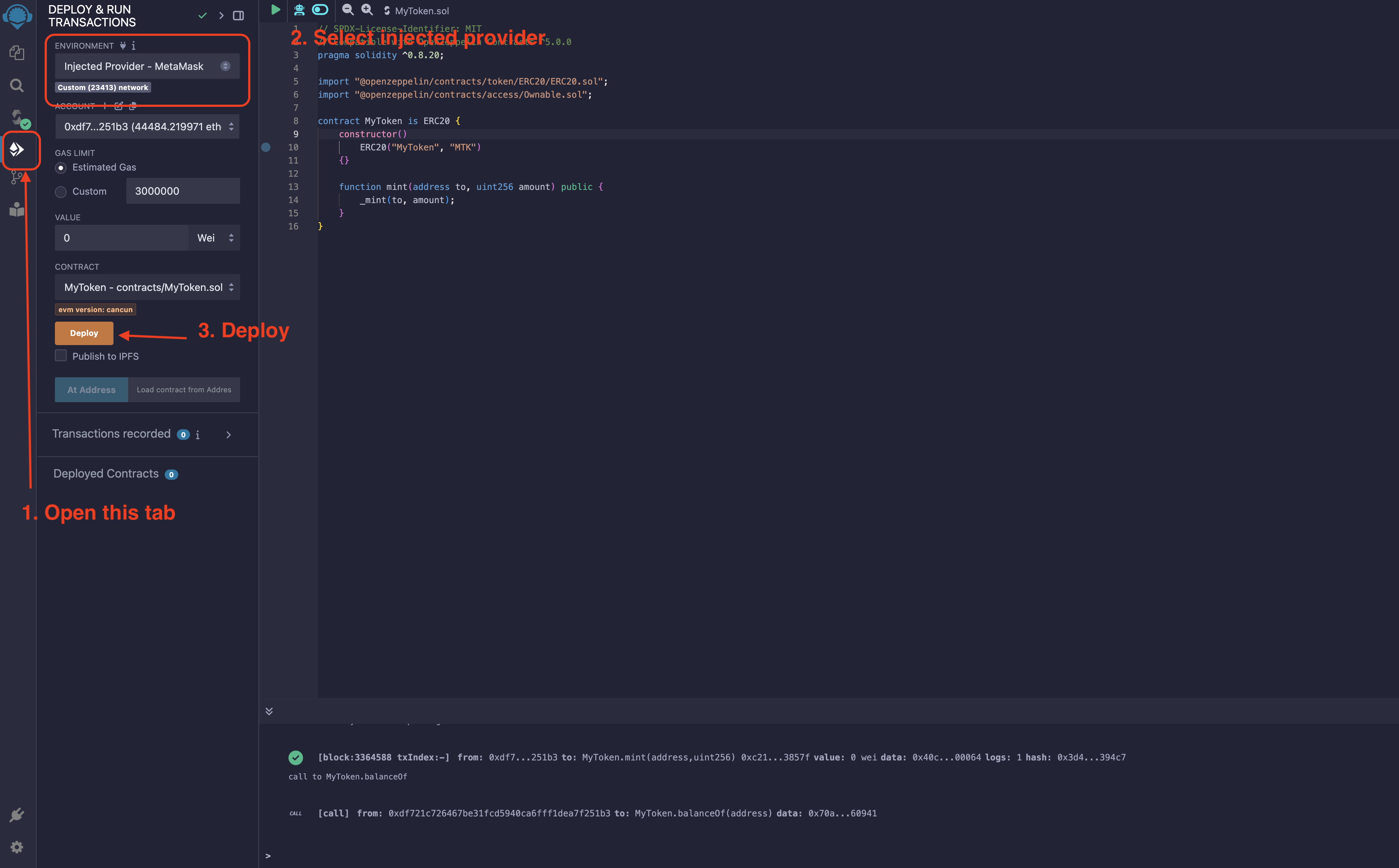Open the Git panel in the sidebar

click(16, 177)
